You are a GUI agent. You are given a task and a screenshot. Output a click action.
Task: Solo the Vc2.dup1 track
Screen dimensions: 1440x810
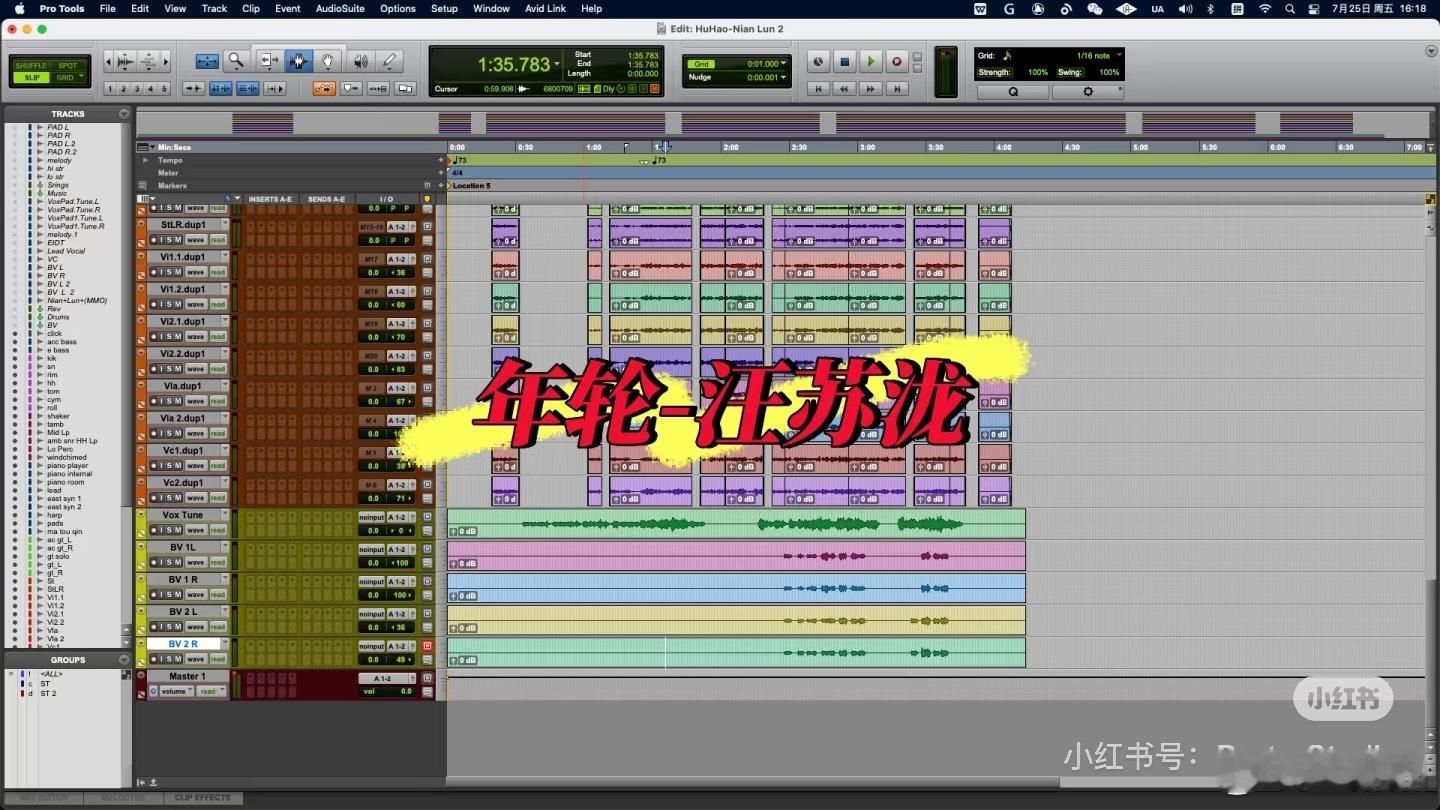tap(169, 498)
